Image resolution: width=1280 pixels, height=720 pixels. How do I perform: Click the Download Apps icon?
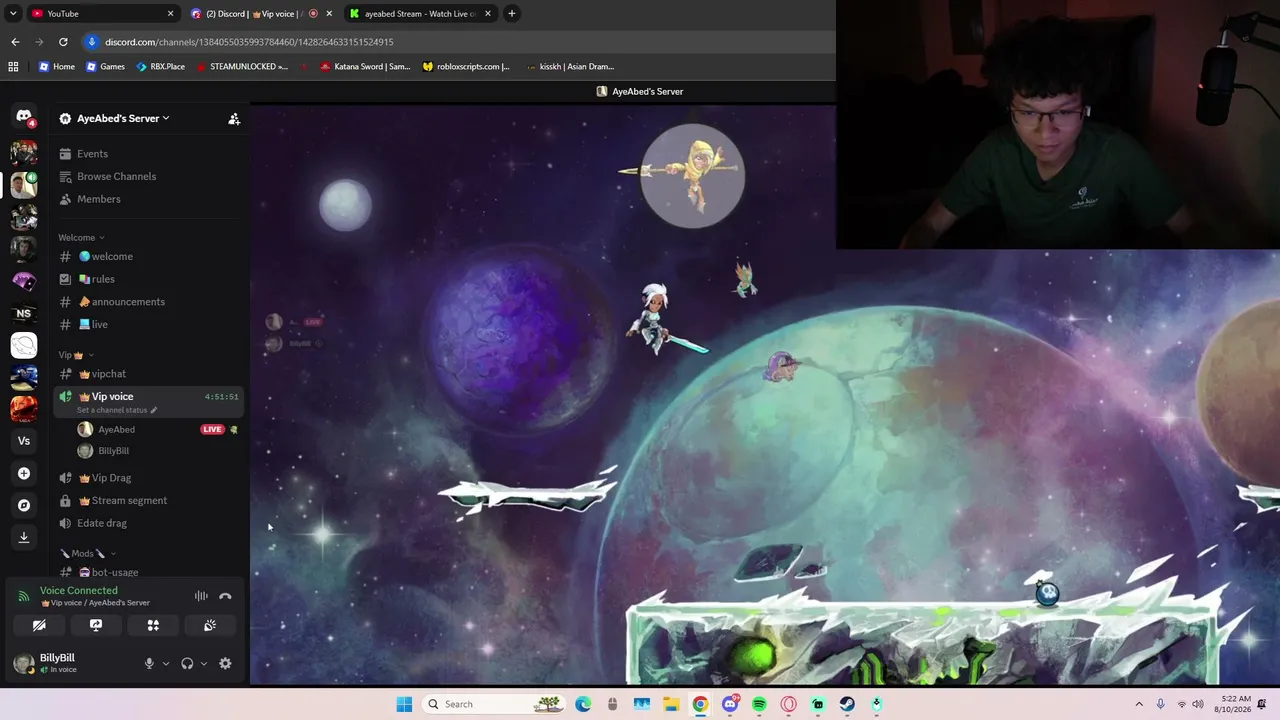tap(24, 537)
